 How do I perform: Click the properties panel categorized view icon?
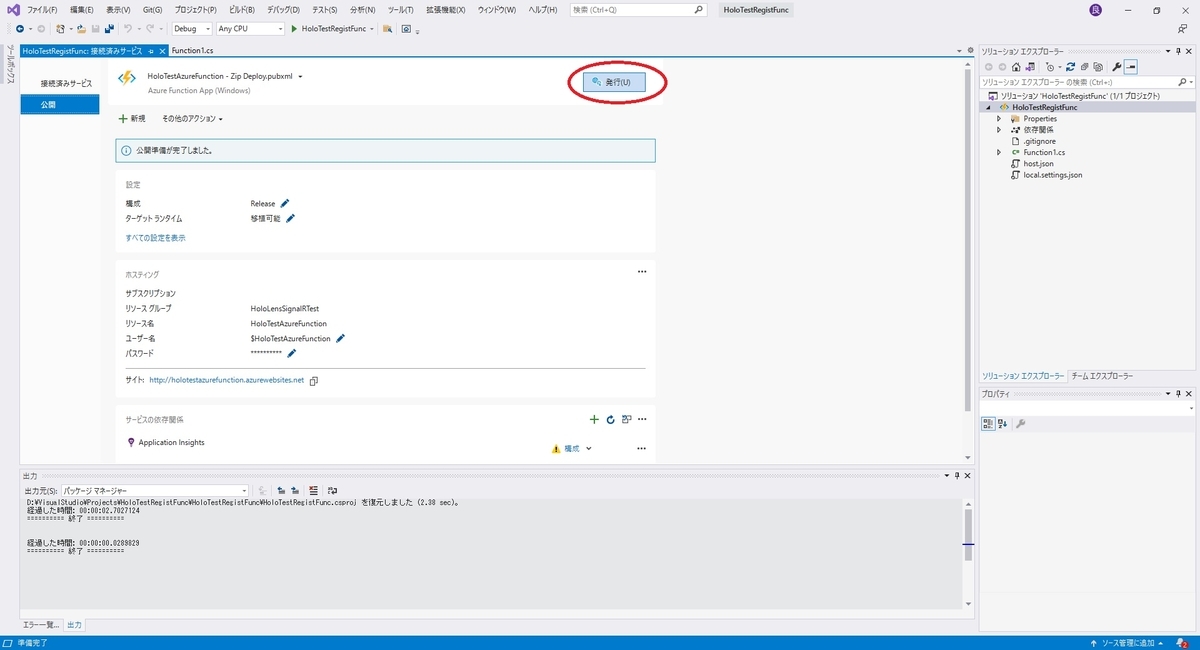[x=988, y=423]
